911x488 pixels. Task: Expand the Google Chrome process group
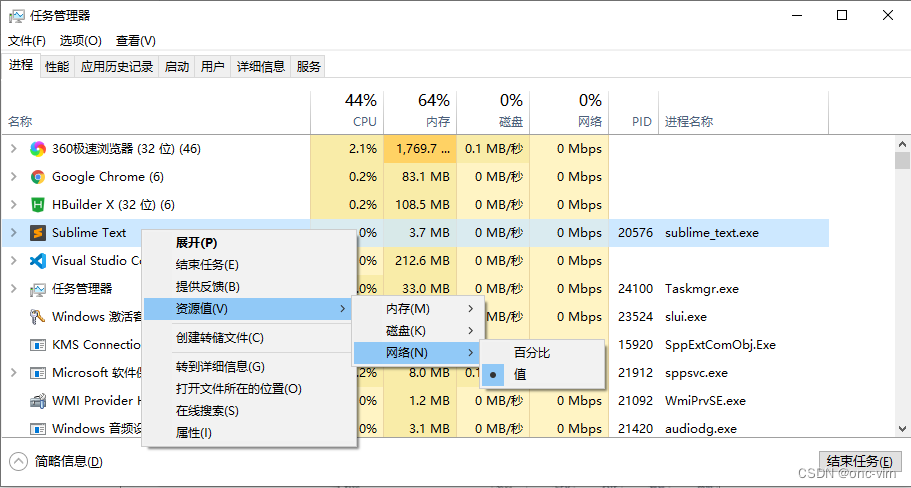(x=13, y=177)
